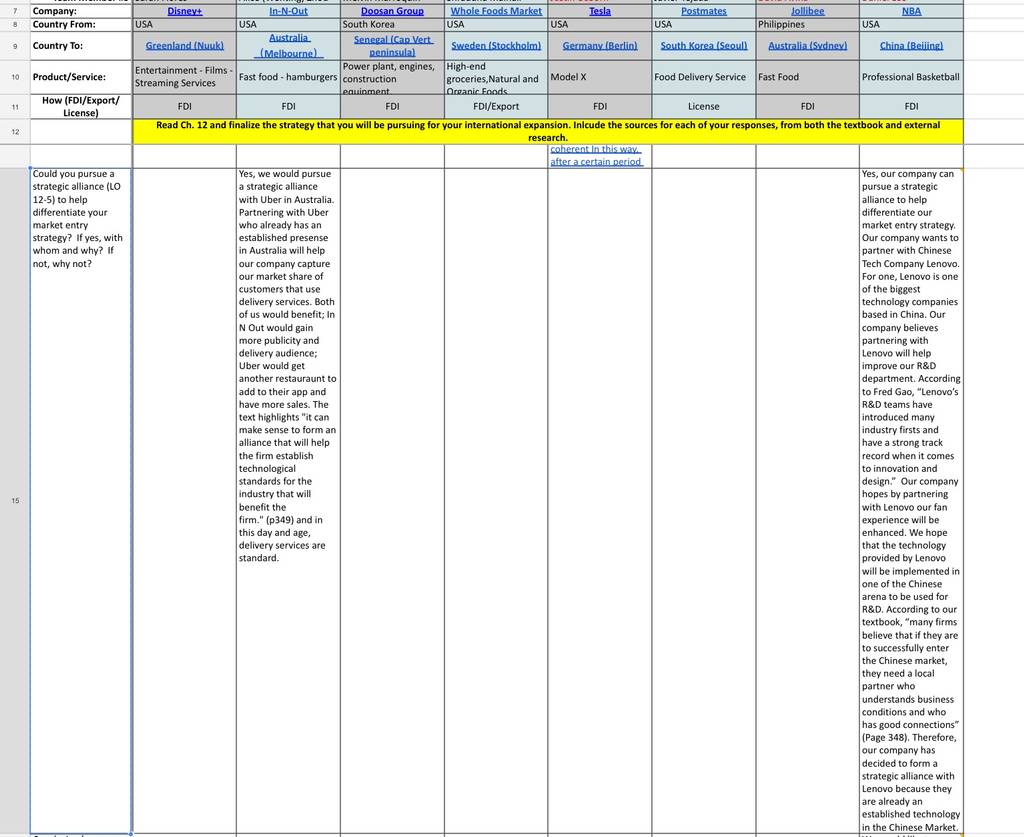Select row header 12

[15, 131]
